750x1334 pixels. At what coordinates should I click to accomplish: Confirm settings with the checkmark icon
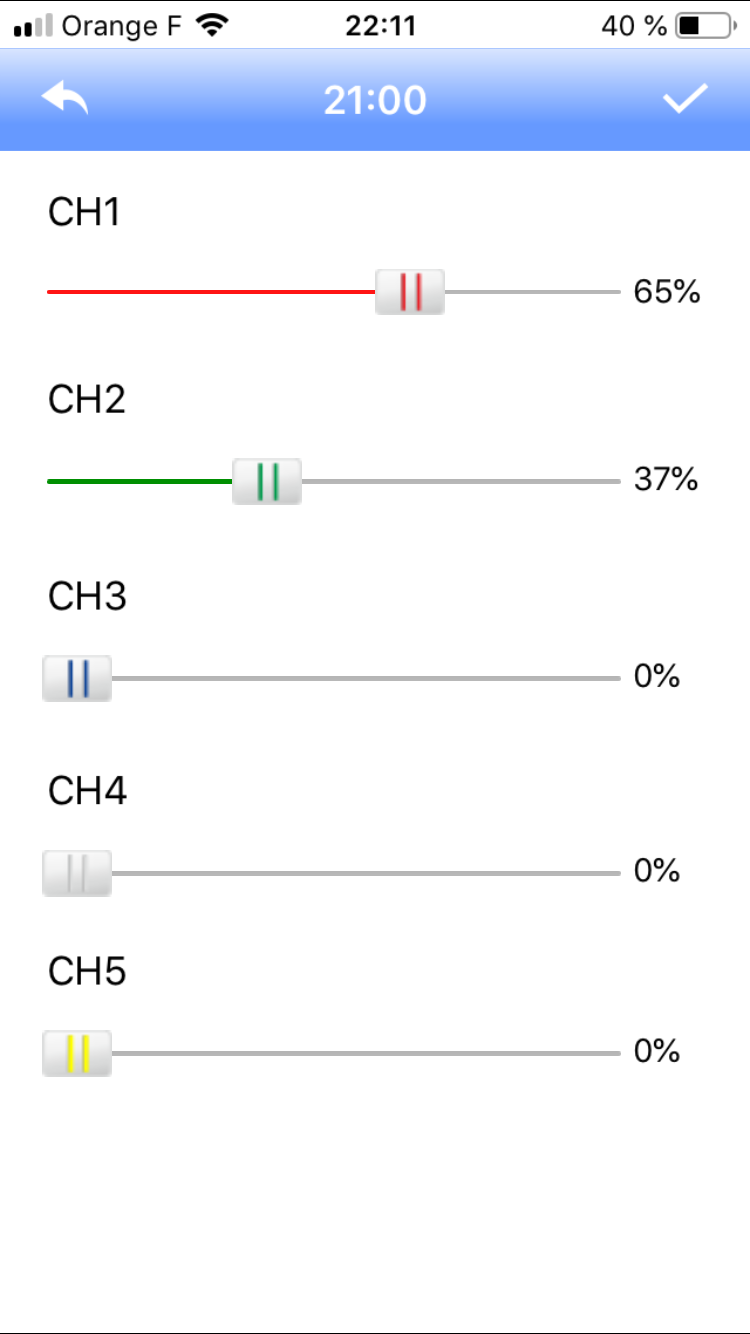pyautogui.click(x=685, y=99)
